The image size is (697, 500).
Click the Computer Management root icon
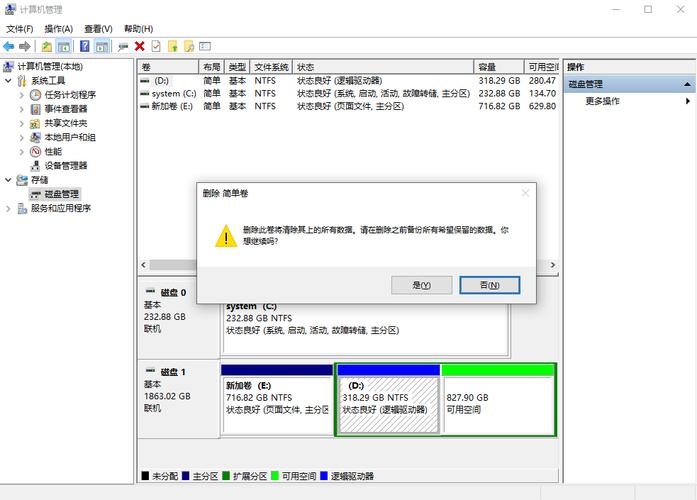coord(8,67)
